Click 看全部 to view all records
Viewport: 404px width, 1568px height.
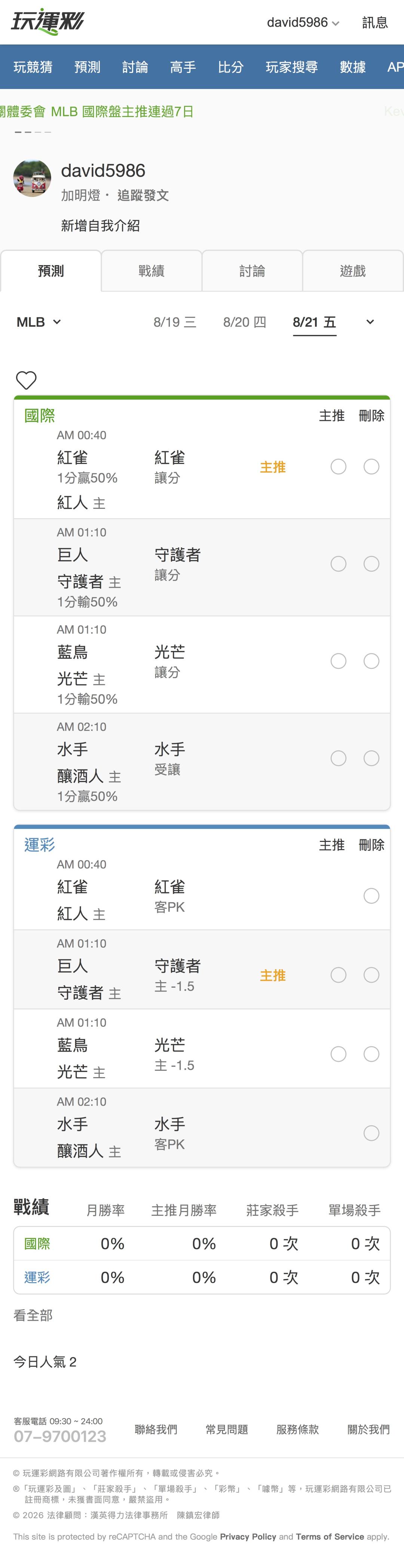click(x=33, y=1315)
